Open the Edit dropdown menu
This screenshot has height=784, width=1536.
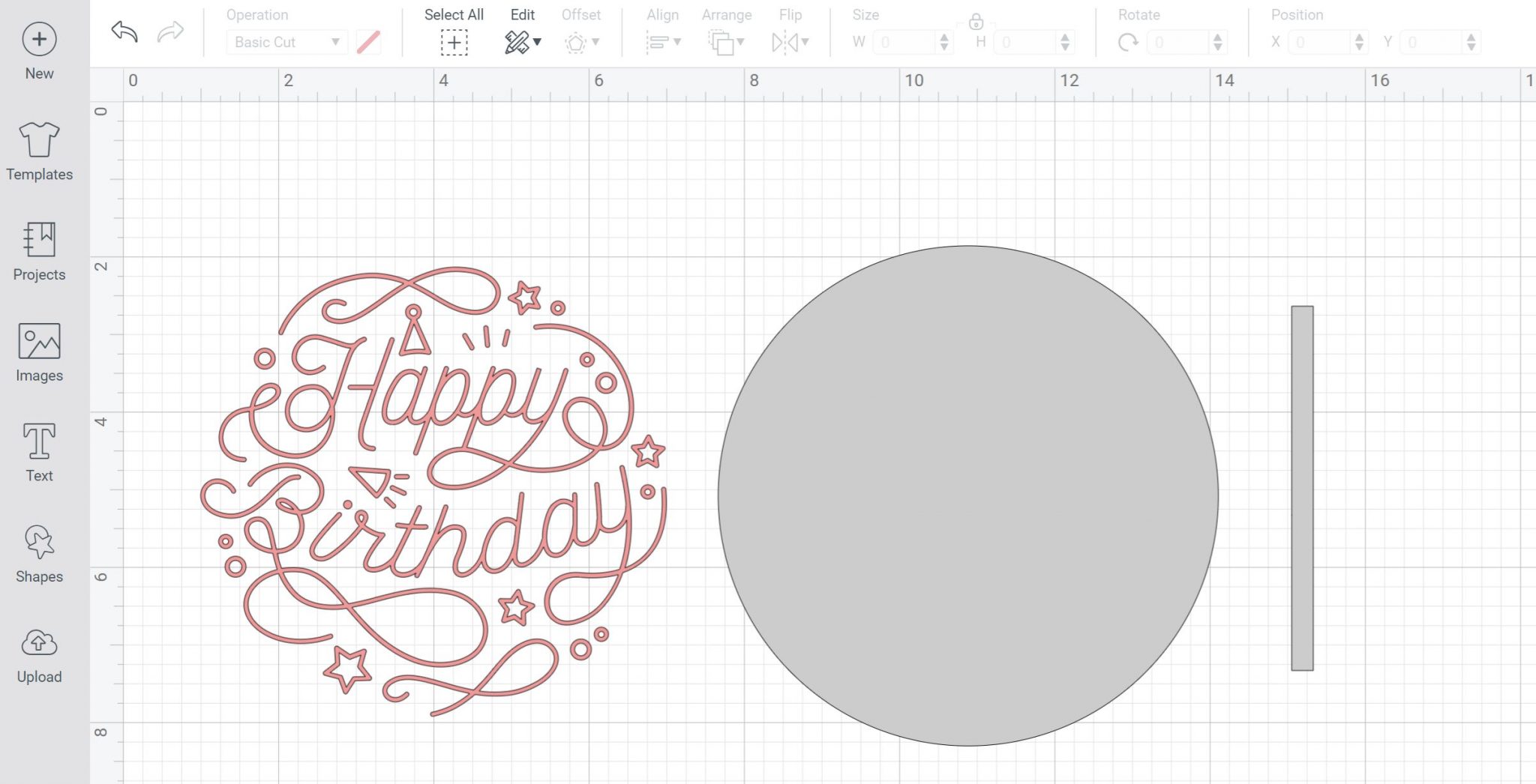click(523, 42)
